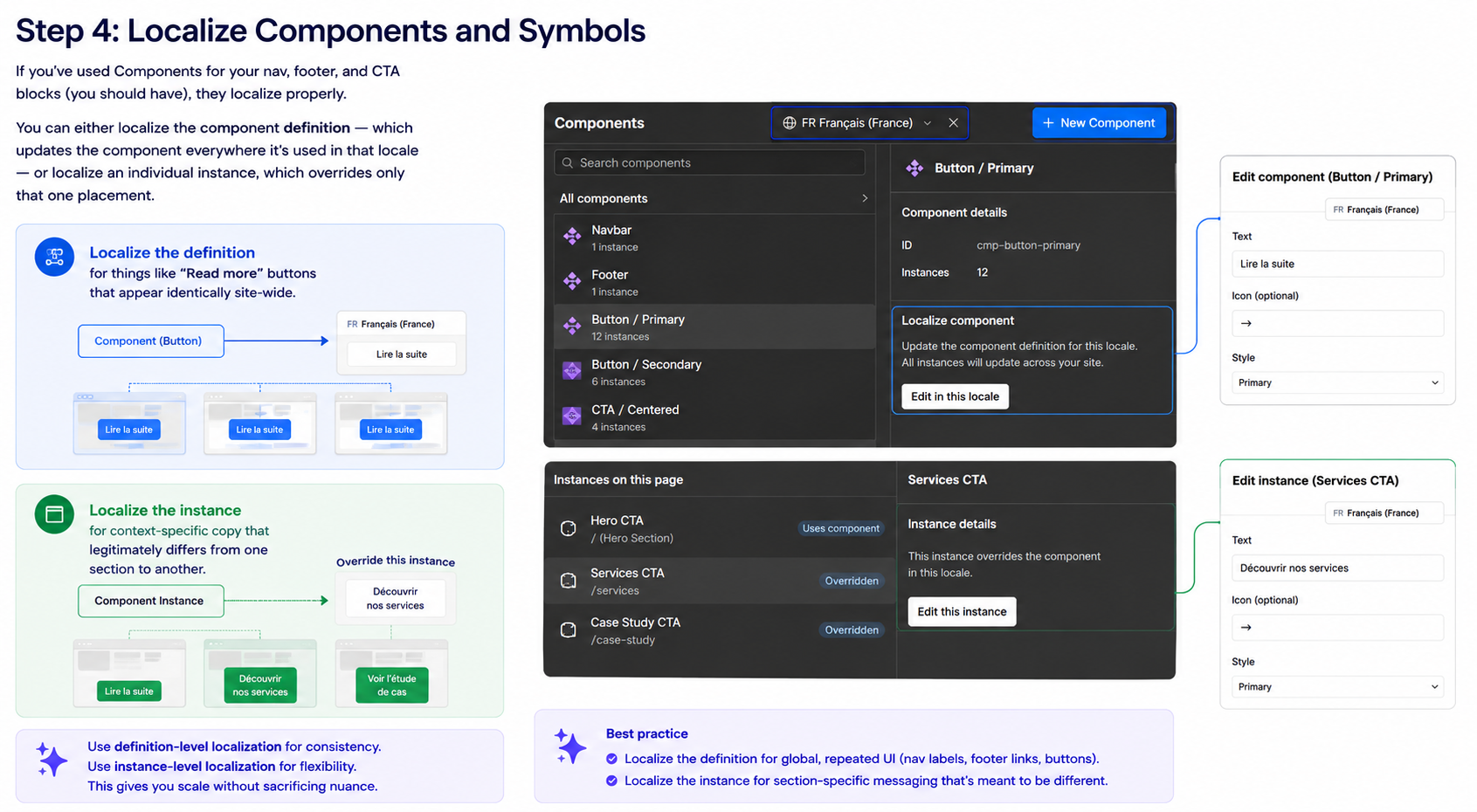Click Edit in this locale button

pos(955,396)
